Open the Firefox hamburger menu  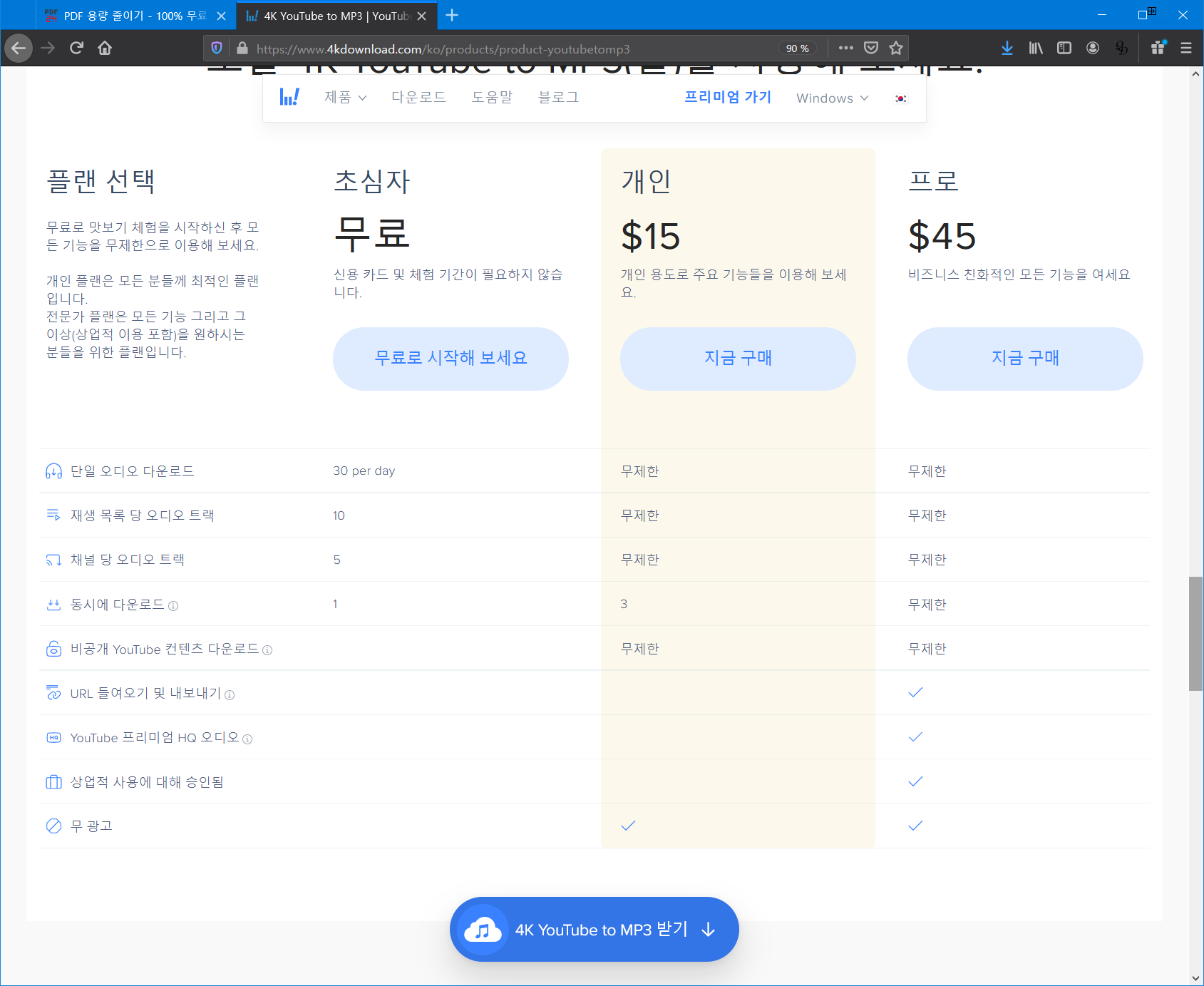click(x=1186, y=48)
